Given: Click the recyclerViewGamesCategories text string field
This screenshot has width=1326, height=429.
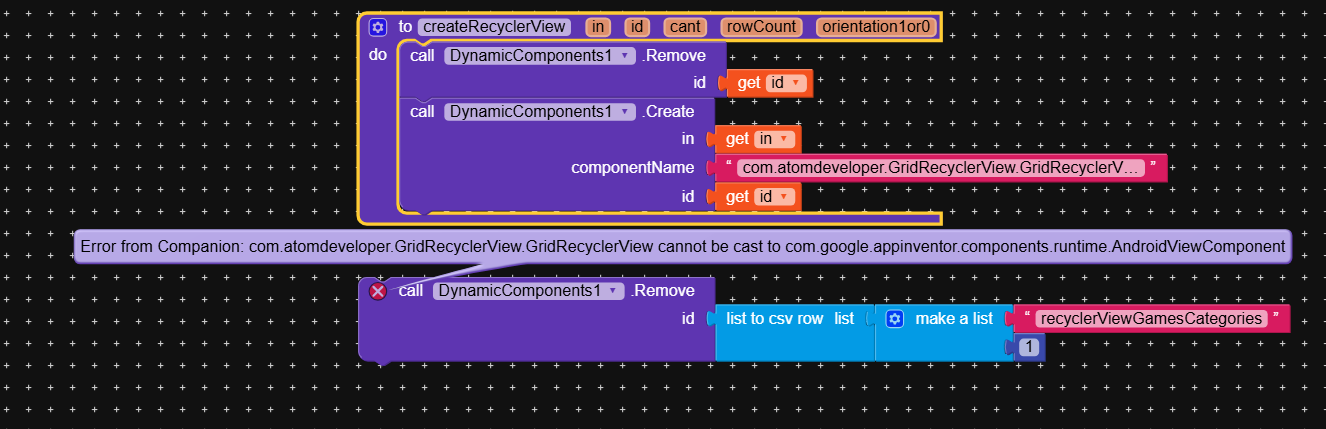Looking at the screenshot, I should pos(1150,319).
